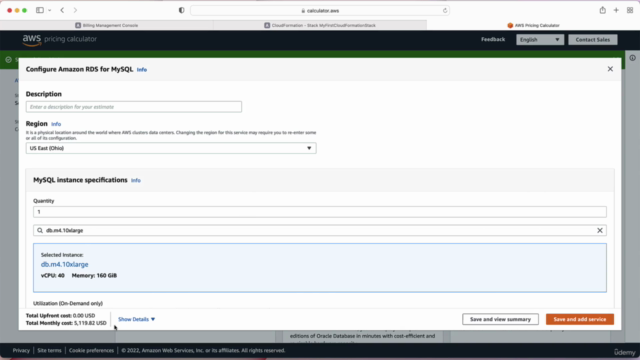The width and height of the screenshot is (640, 360).
Task: Open Info link next to dialog title
Action: [x=142, y=70]
